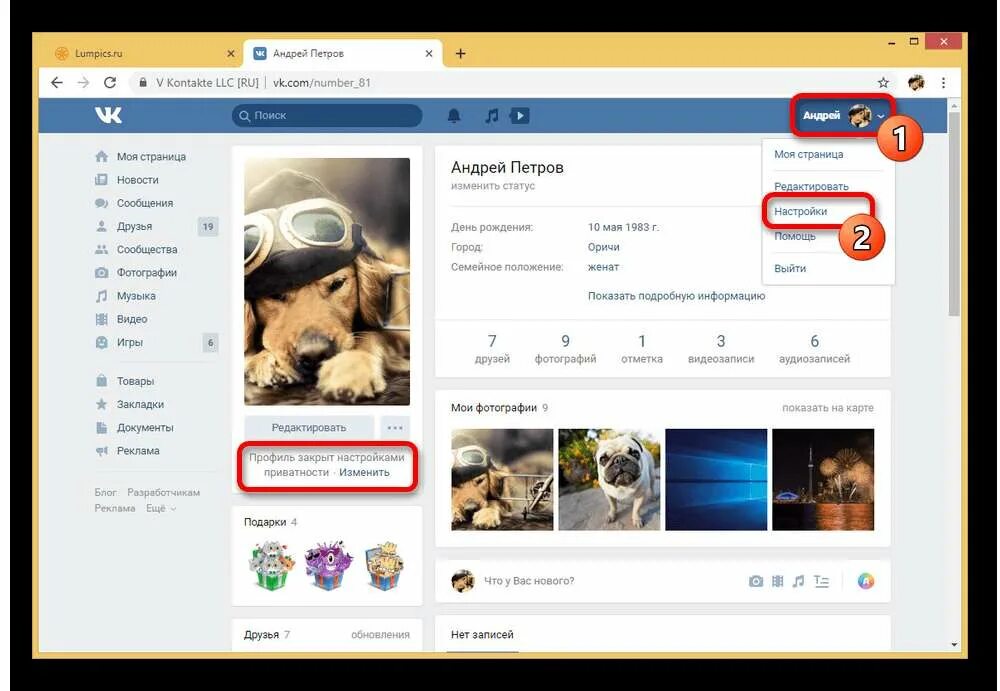1000x691 pixels.
Task: Open Сообщения in the left sidebar
Action: click(144, 203)
